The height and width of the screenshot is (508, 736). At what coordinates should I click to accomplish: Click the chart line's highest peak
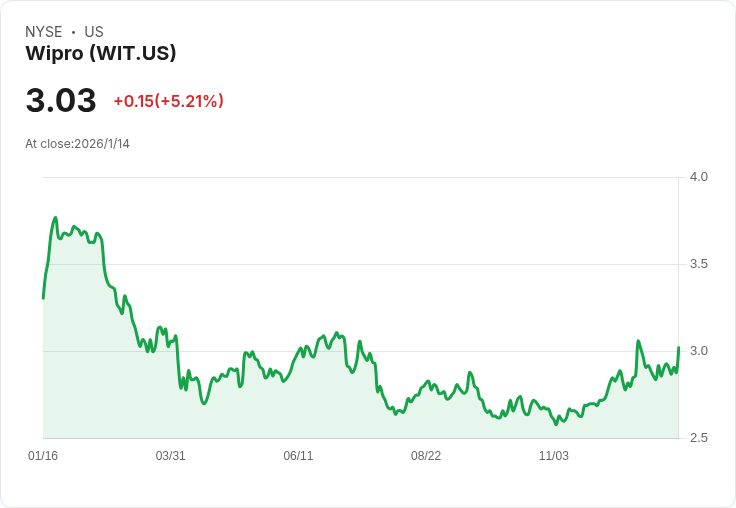tap(55, 218)
